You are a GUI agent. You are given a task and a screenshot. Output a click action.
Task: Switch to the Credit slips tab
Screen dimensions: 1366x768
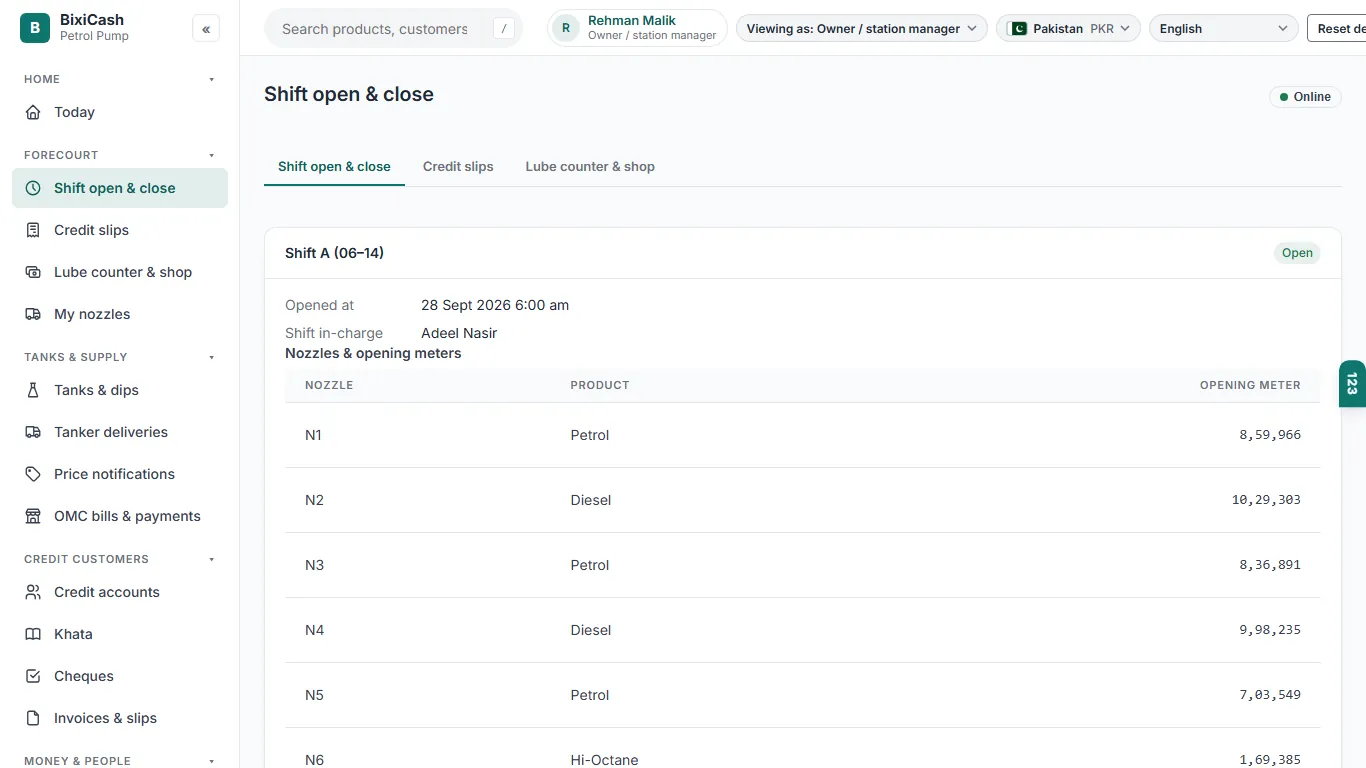tap(458, 167)
